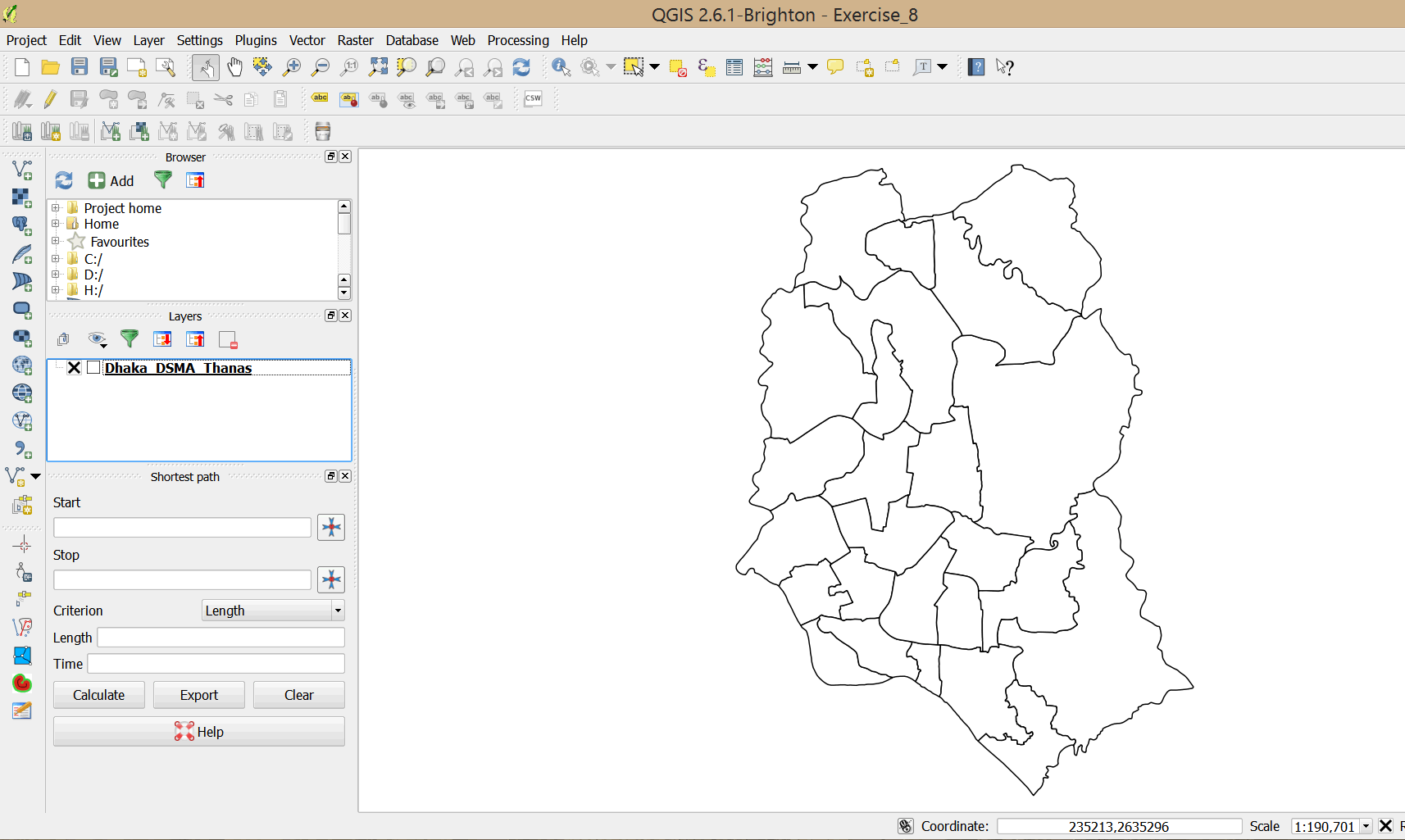
Task: Open an existing project via folder icon
Action: click(x=51, y=67)
